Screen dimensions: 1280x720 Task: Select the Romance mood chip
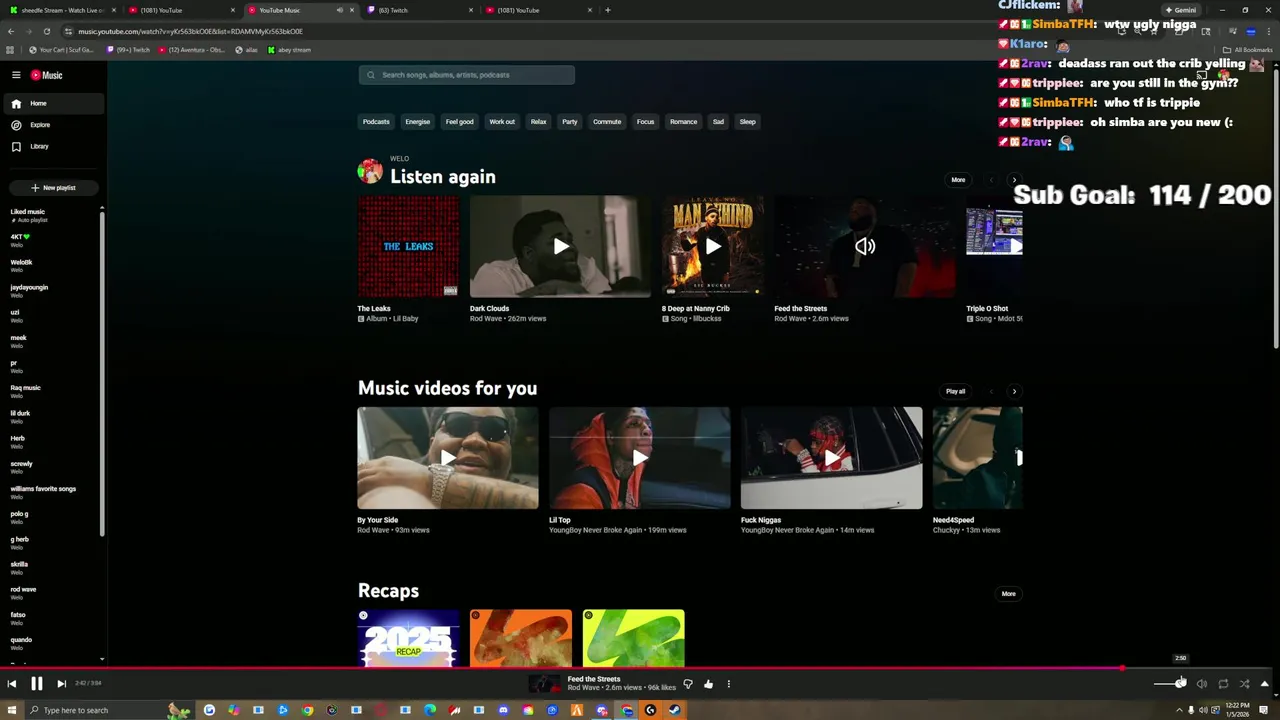[684, 122]
